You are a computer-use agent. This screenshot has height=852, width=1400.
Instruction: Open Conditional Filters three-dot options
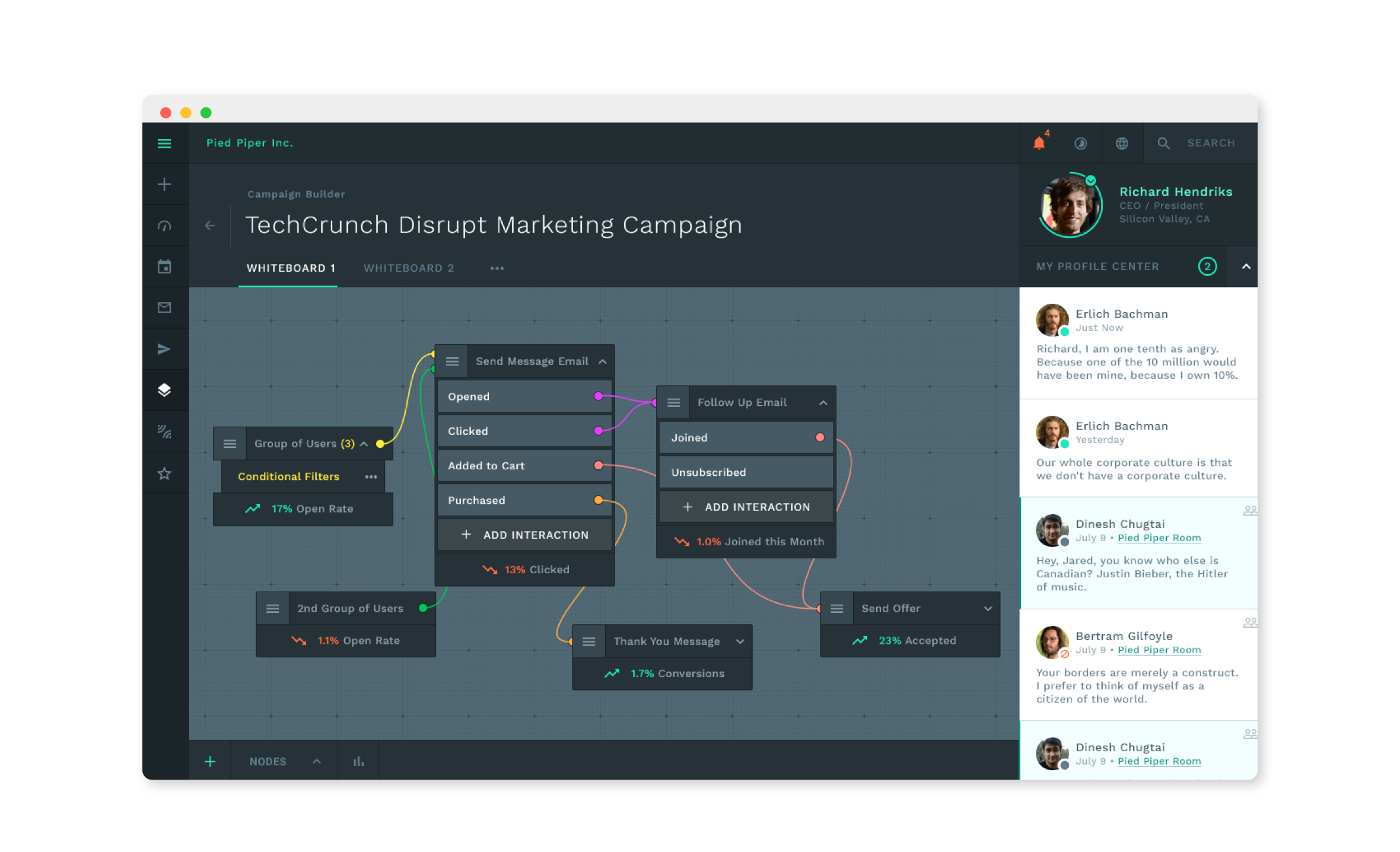coord(371,476)
